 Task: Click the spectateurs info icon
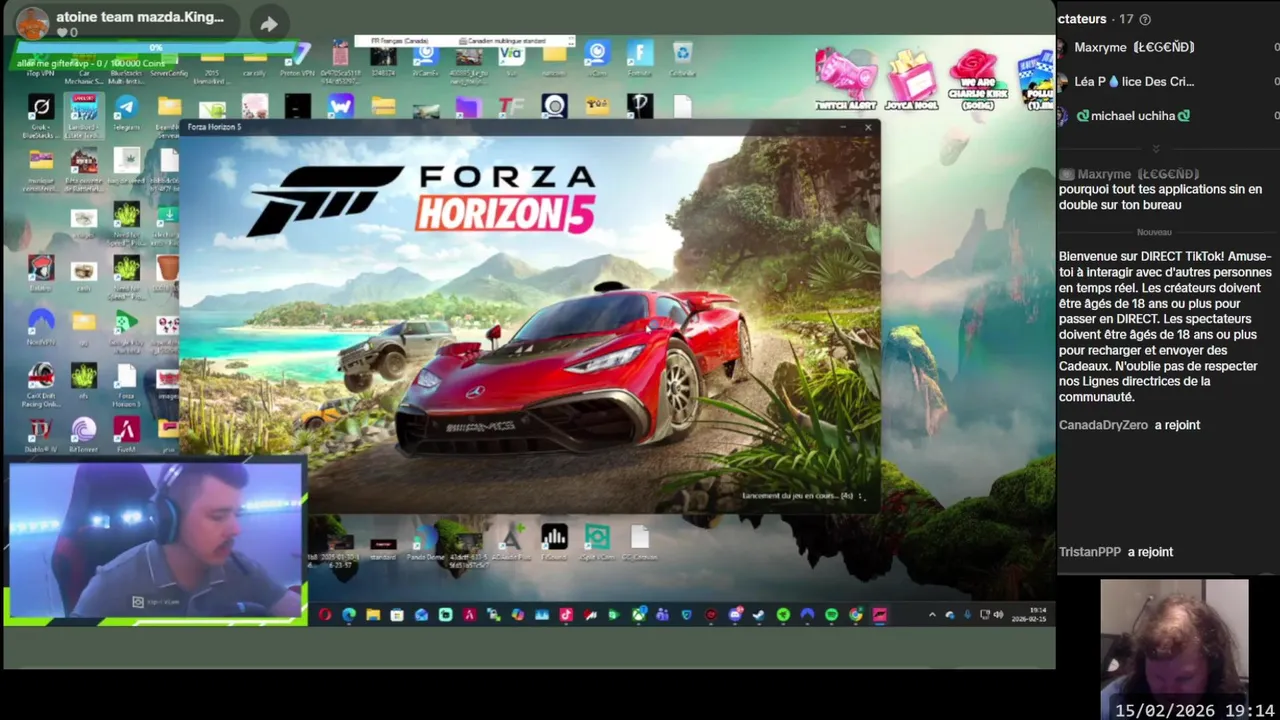[1145, 19]
